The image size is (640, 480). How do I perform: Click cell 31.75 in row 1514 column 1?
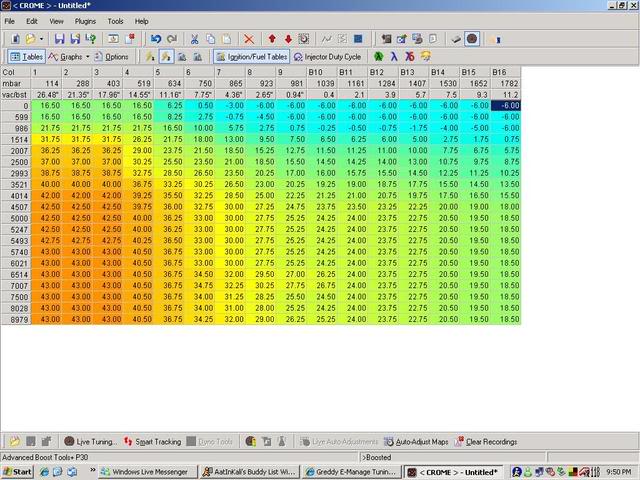coord(46,140)
